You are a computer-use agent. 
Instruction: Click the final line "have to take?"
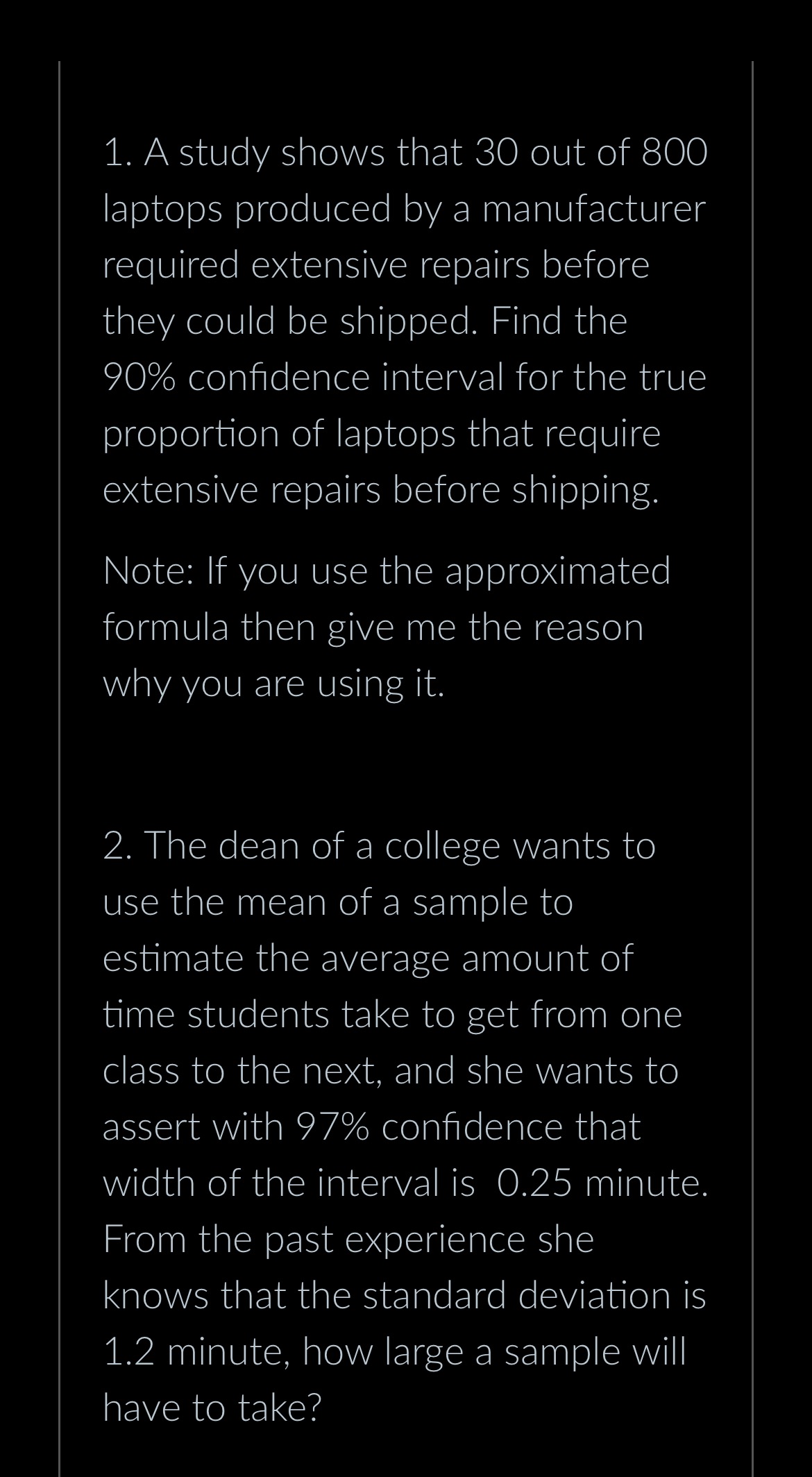[x=212, y=1408]
